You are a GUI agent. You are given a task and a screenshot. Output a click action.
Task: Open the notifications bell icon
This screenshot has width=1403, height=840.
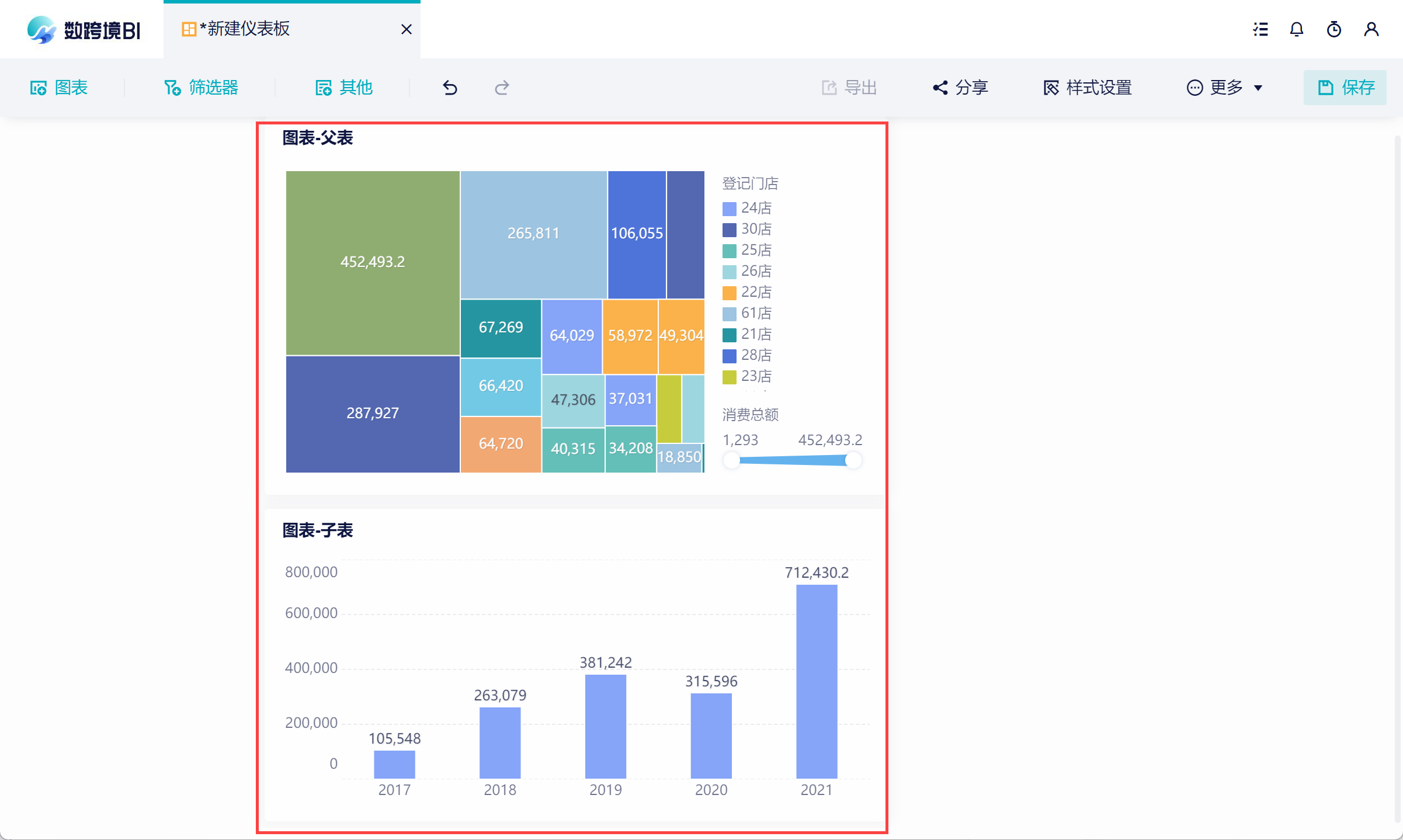1296,29
